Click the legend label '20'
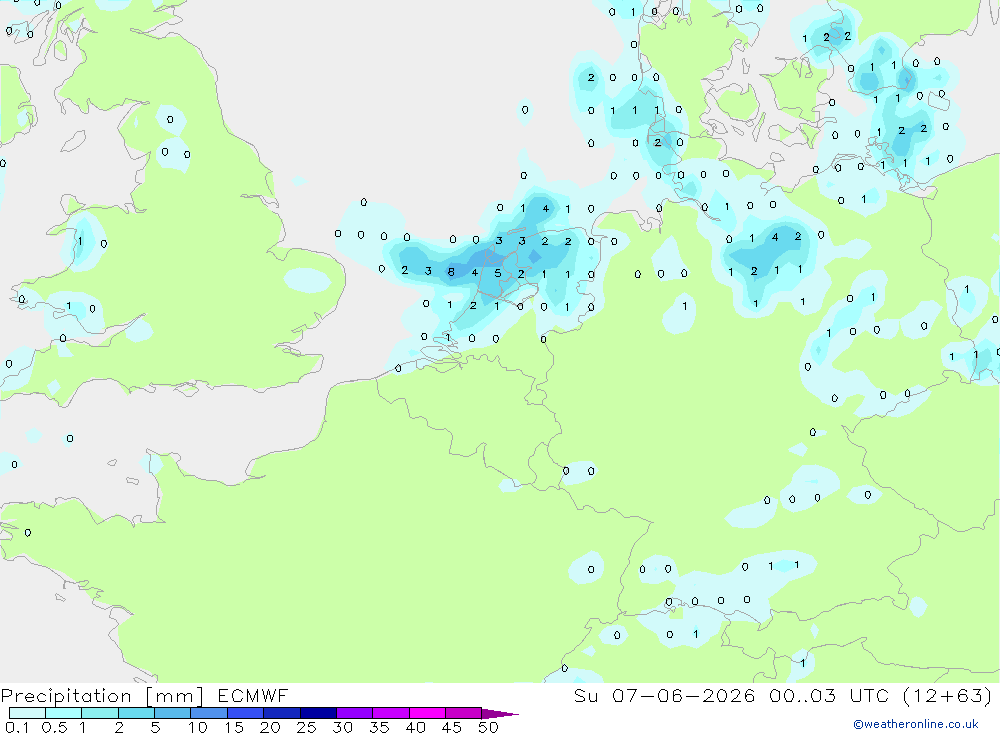The image size is (1000, 733). (270, 727)
